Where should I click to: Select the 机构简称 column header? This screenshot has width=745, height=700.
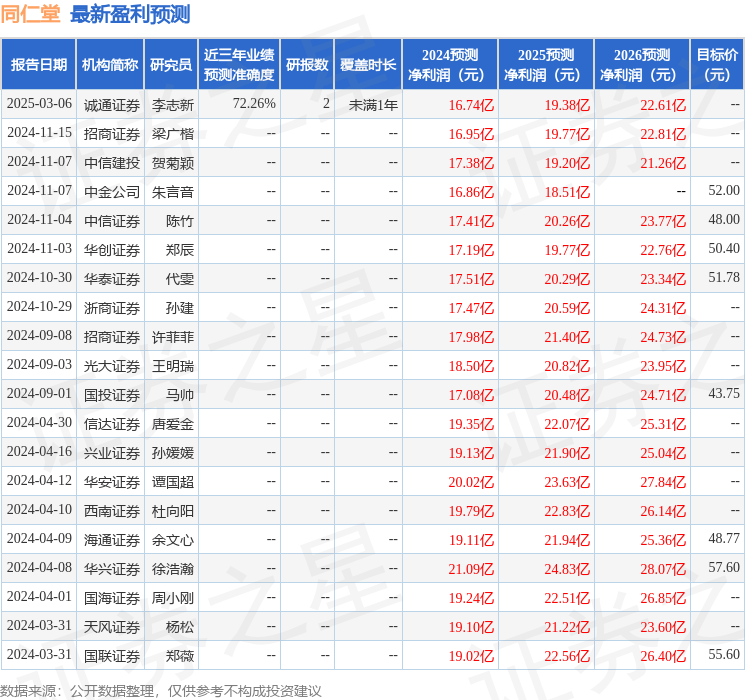pos(110,65)
